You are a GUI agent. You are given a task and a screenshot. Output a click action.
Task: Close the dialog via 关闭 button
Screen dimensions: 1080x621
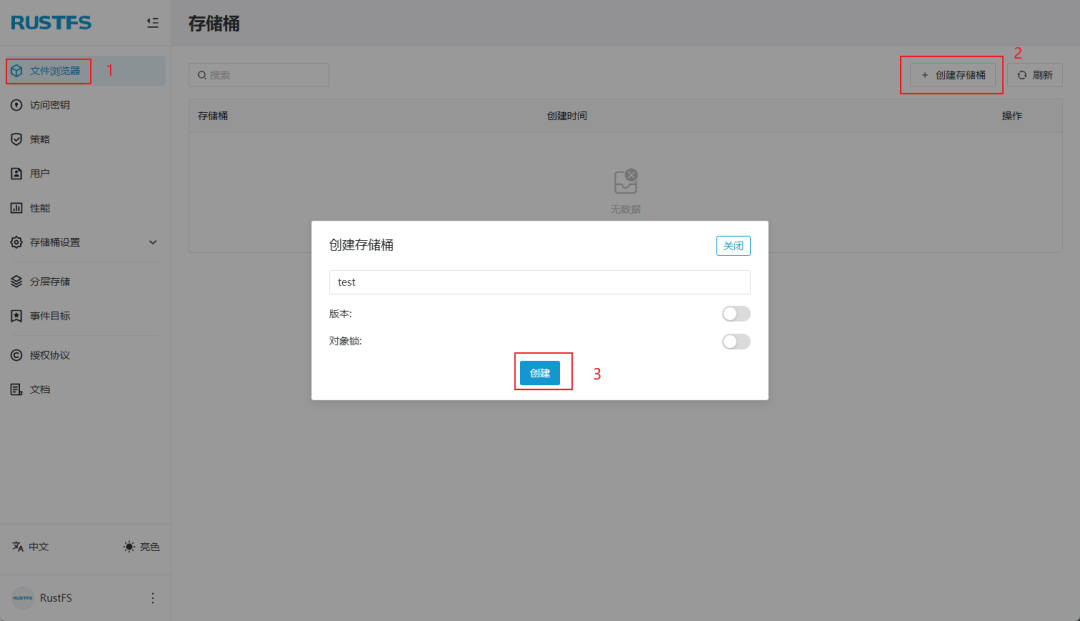pos(733,245)
